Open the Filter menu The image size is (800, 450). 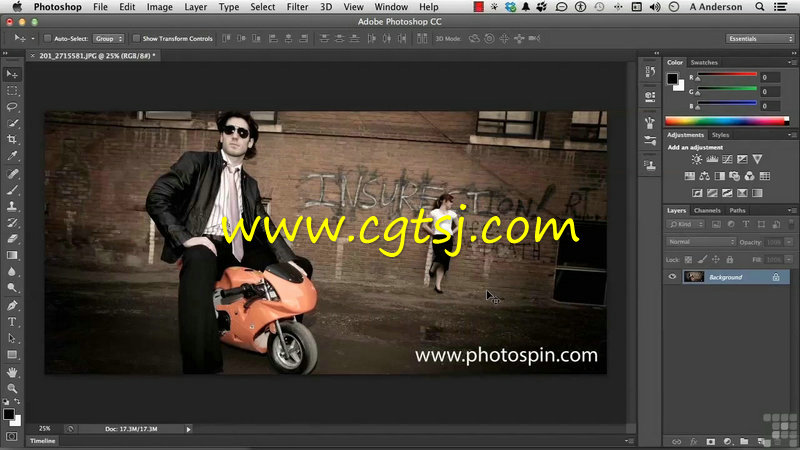tap(297, 7)
